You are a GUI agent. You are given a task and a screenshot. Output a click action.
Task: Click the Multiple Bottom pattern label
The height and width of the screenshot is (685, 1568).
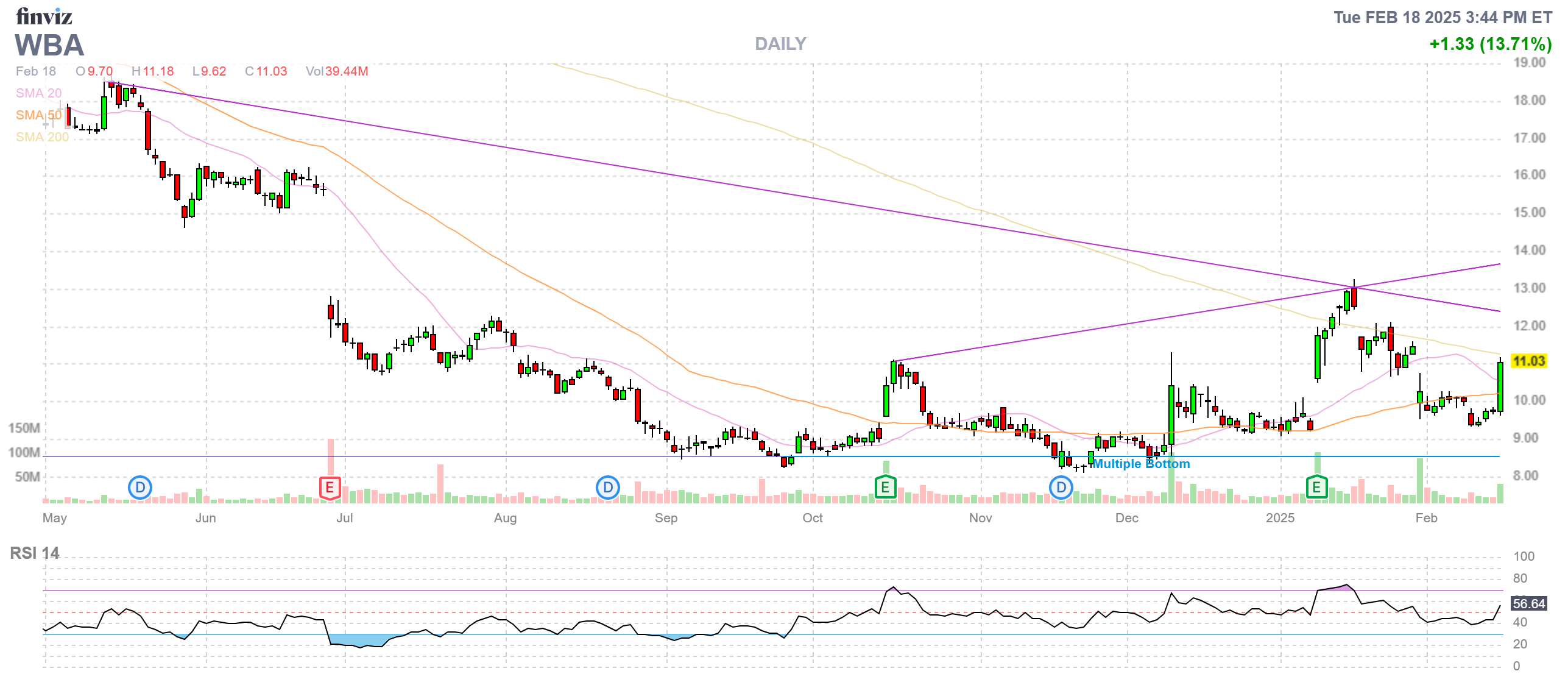(1141, 464)
